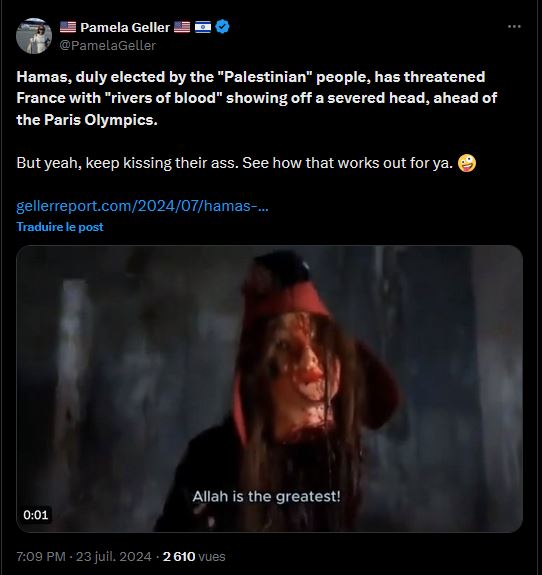Click the zany face emoji in the post
Viewport: 542px width, 575px height.
tap(467, 163)
